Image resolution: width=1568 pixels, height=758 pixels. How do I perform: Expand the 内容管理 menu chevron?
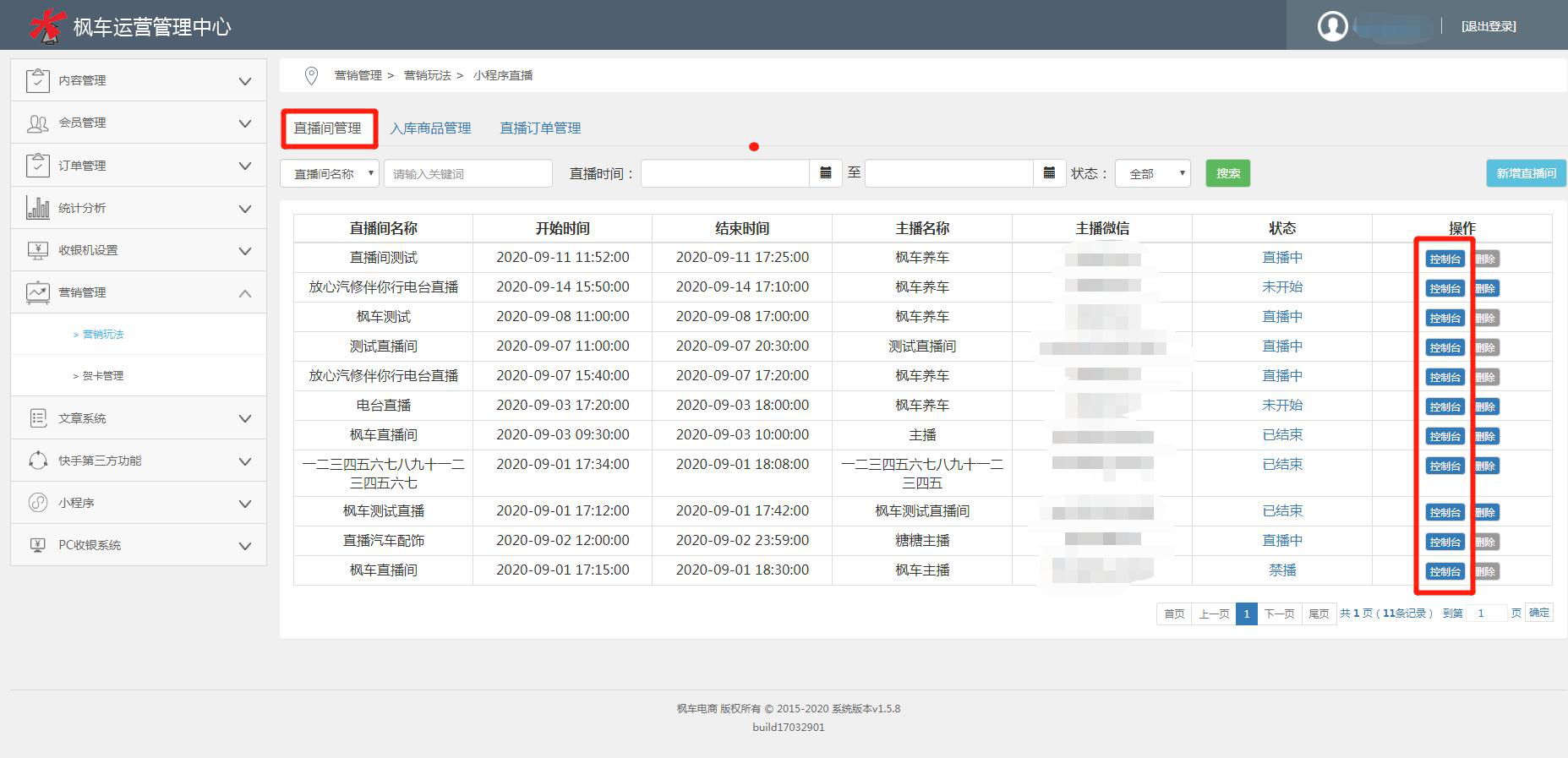point(245,81)
